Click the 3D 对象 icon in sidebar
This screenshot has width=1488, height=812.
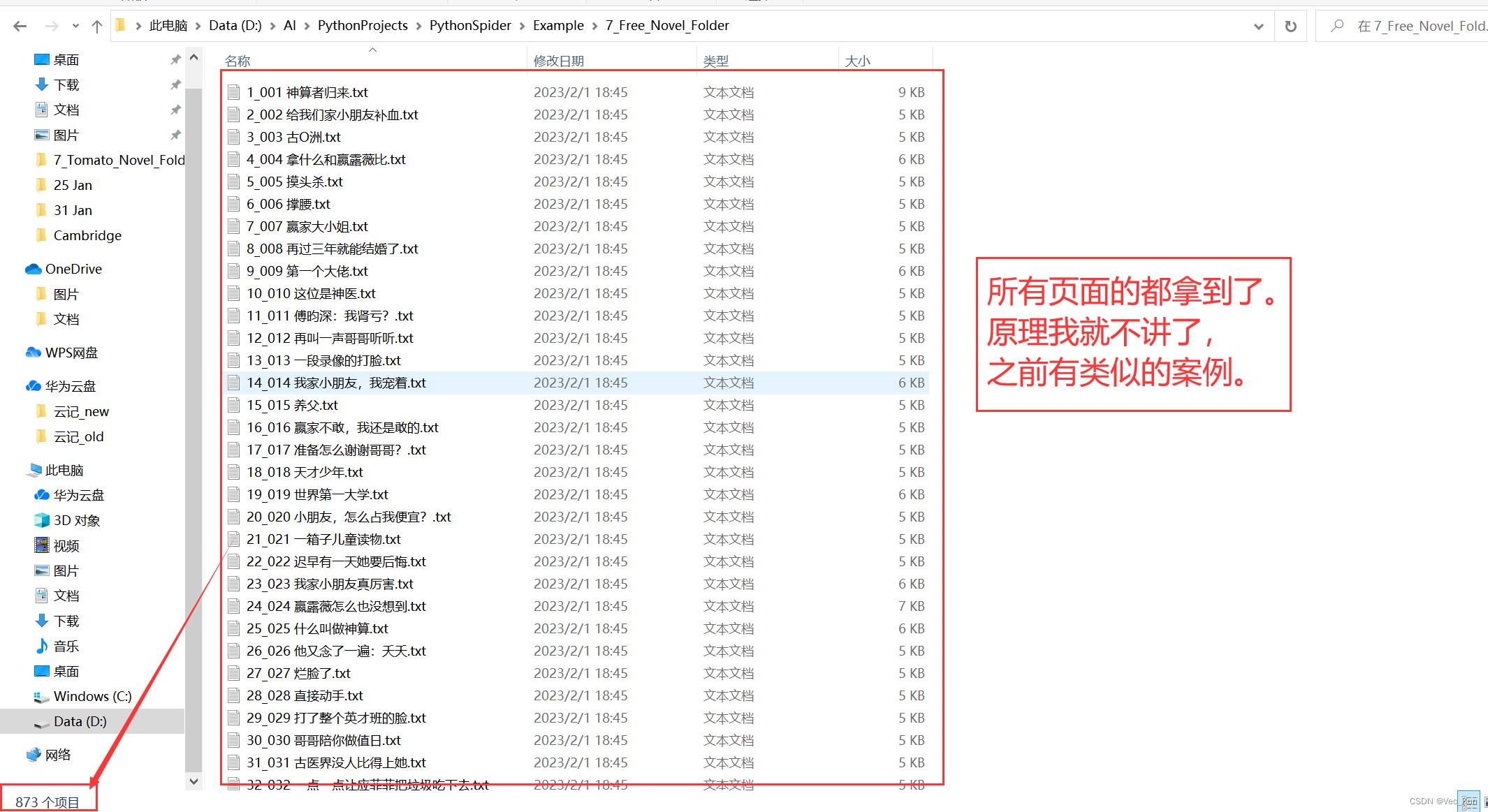[x=41, y=520]
